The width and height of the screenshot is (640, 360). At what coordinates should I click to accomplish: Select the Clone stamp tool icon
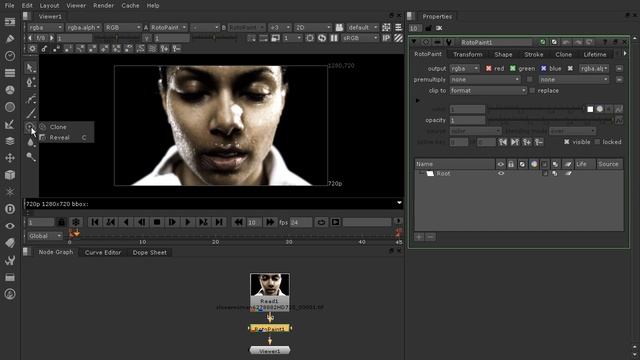[x=30, y=127]
